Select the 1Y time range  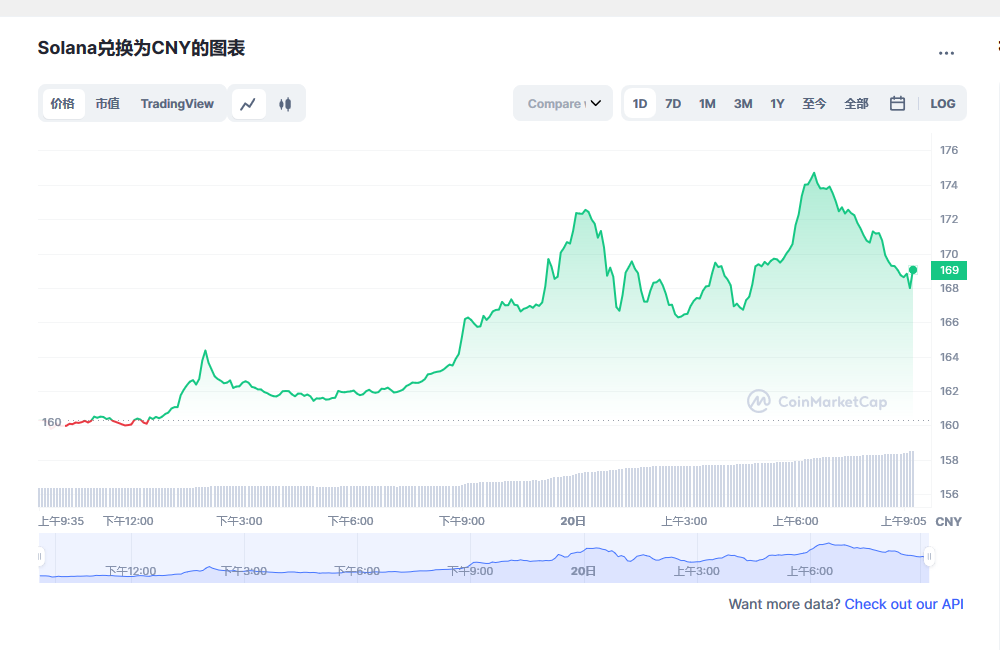pos(777,103)
